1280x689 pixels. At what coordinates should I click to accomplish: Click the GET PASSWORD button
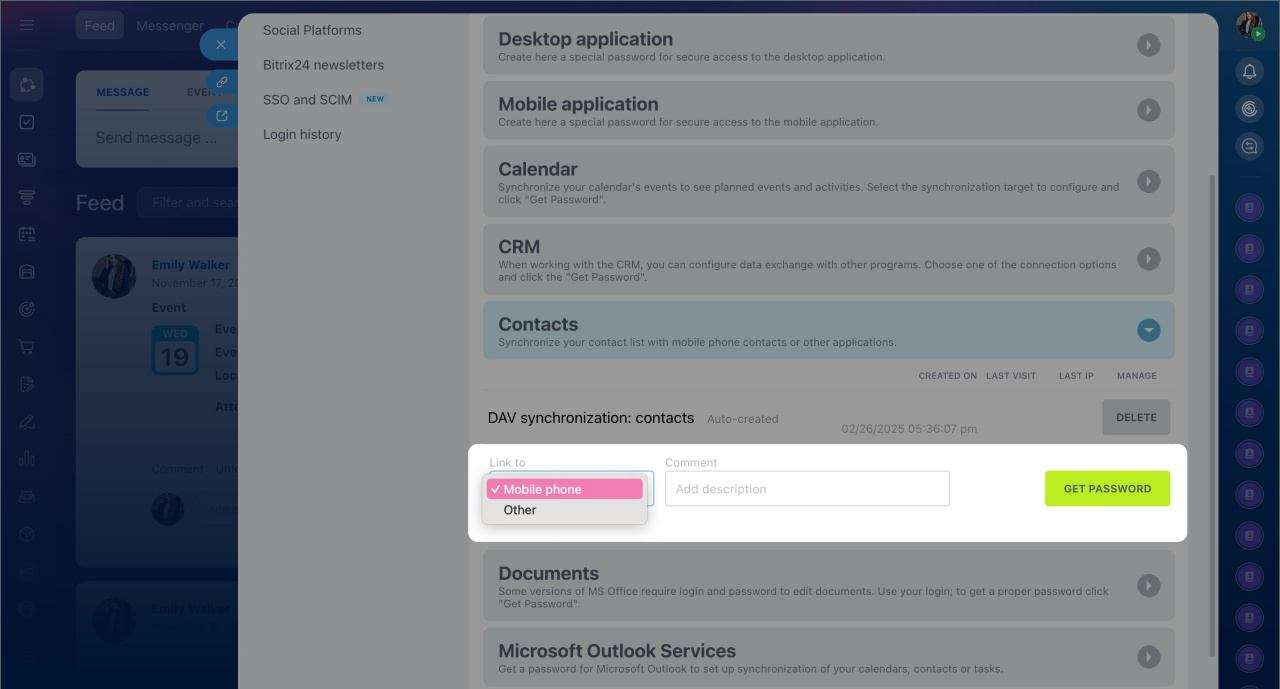pyautogui.click(x=1107, y=489)
